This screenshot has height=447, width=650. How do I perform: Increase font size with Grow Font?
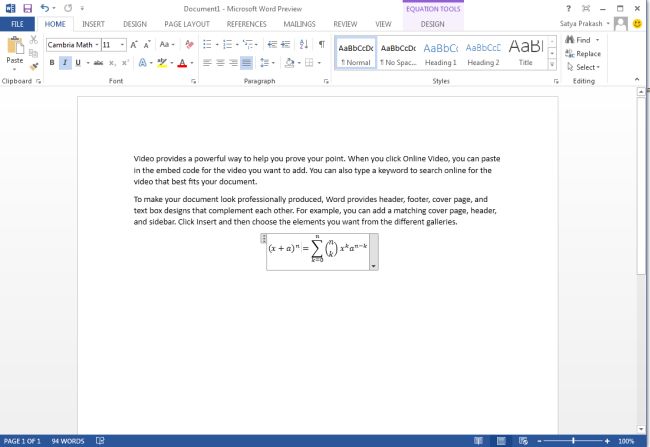(x=134, y=44)
